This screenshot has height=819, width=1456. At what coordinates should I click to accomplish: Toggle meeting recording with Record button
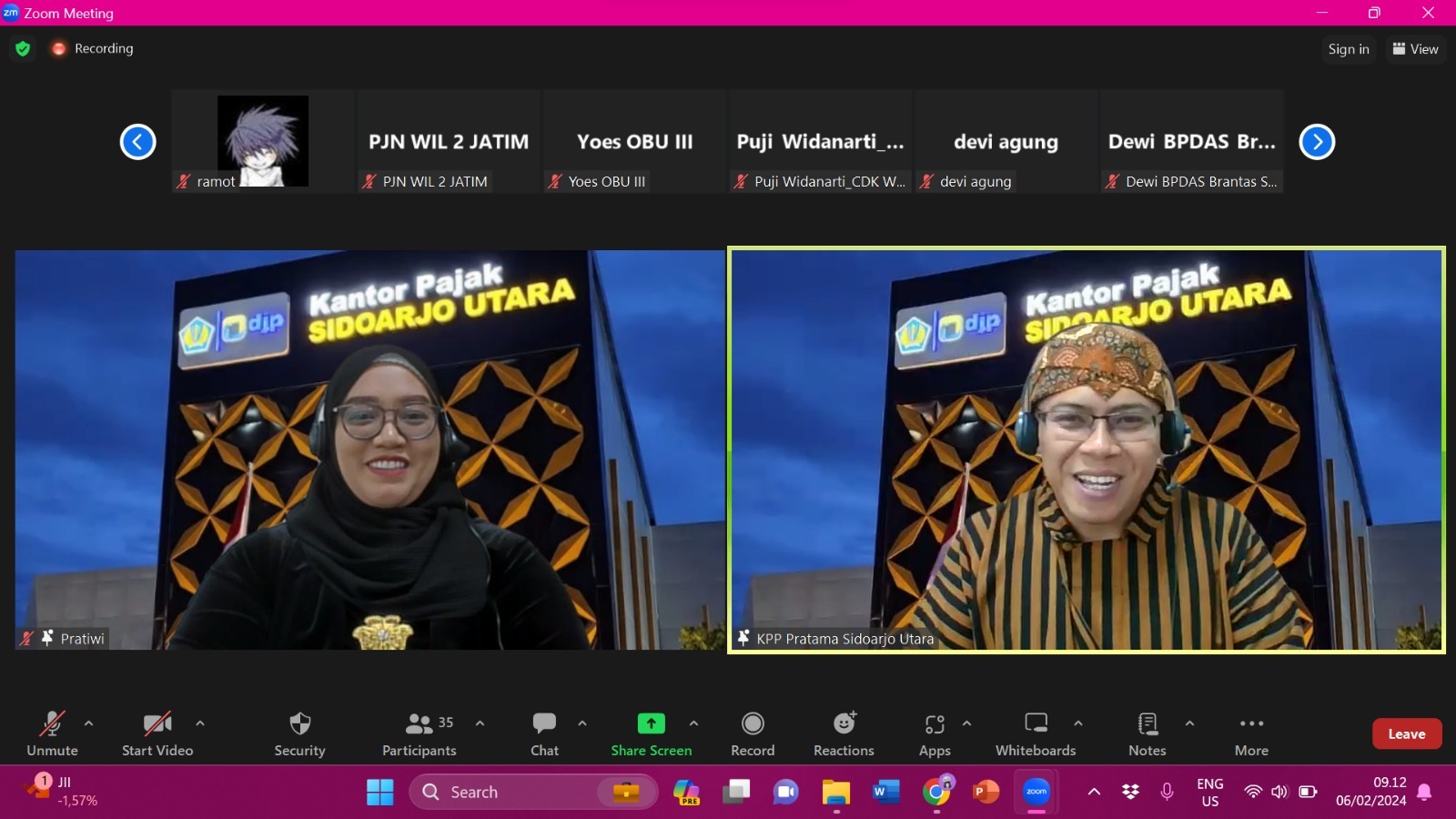[753, 724]
